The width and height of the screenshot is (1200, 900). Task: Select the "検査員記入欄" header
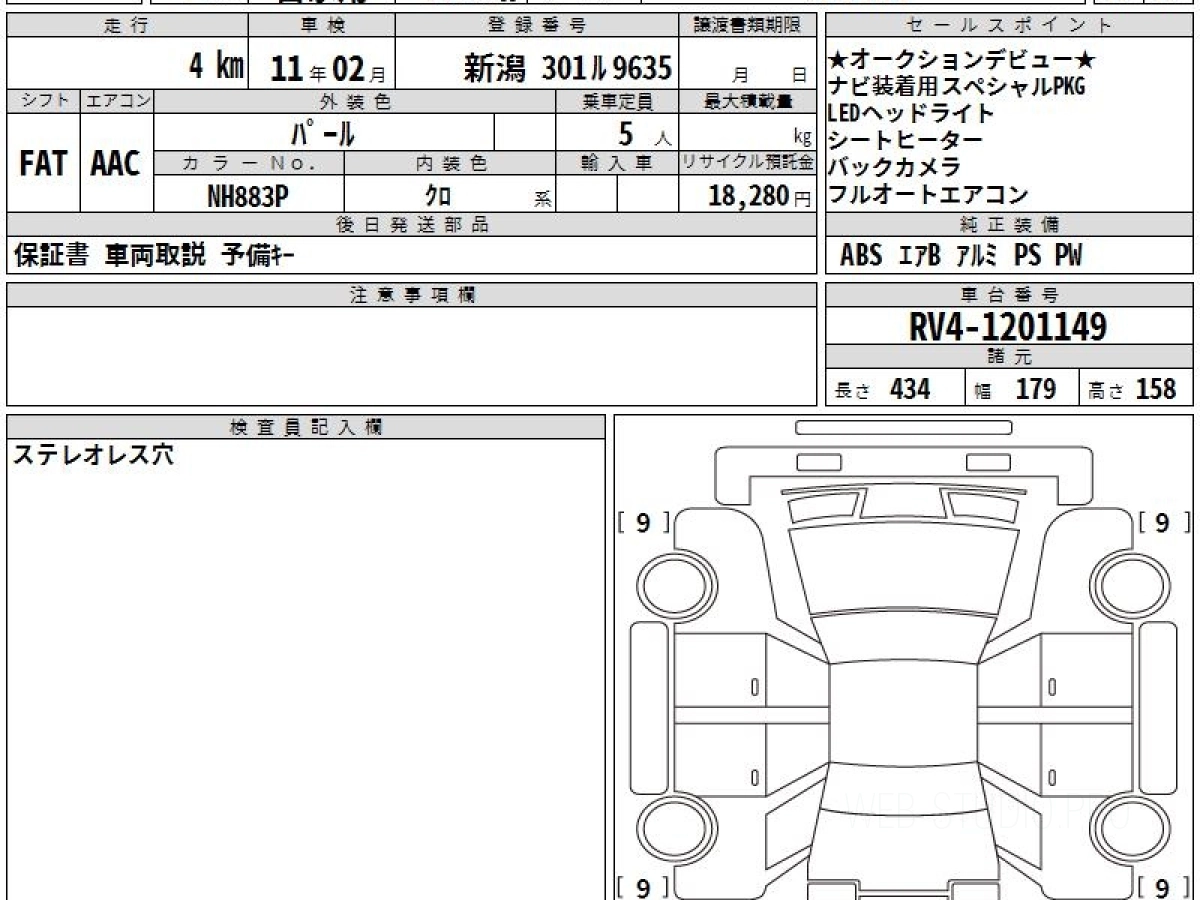[306, 426]
